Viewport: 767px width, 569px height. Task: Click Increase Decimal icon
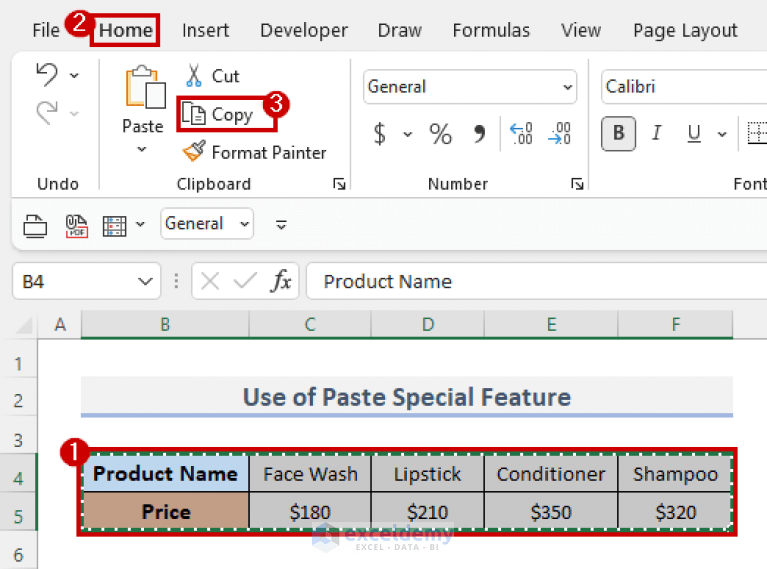pos(521,133)
